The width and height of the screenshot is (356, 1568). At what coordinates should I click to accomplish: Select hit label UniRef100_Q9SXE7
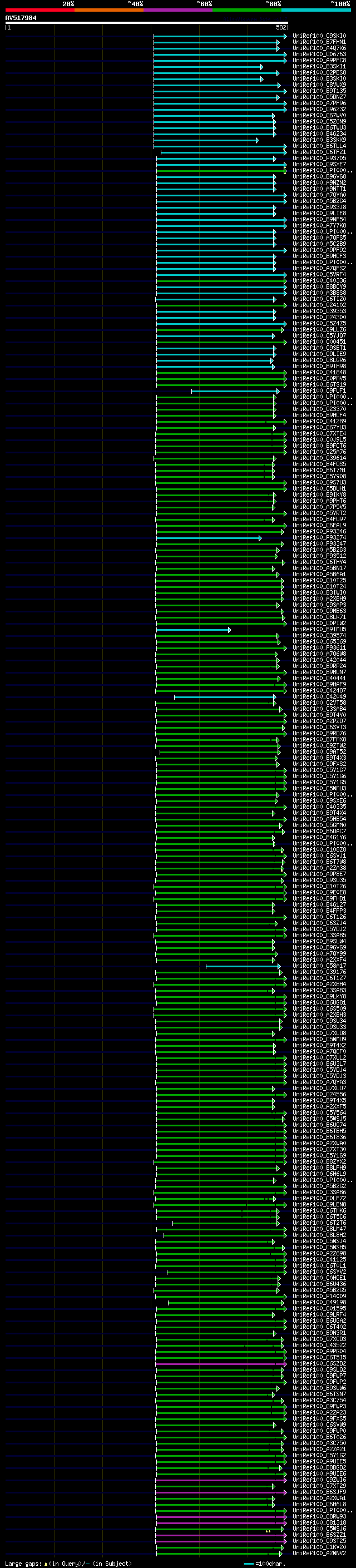pyautogui.click(x=319, y=164)
